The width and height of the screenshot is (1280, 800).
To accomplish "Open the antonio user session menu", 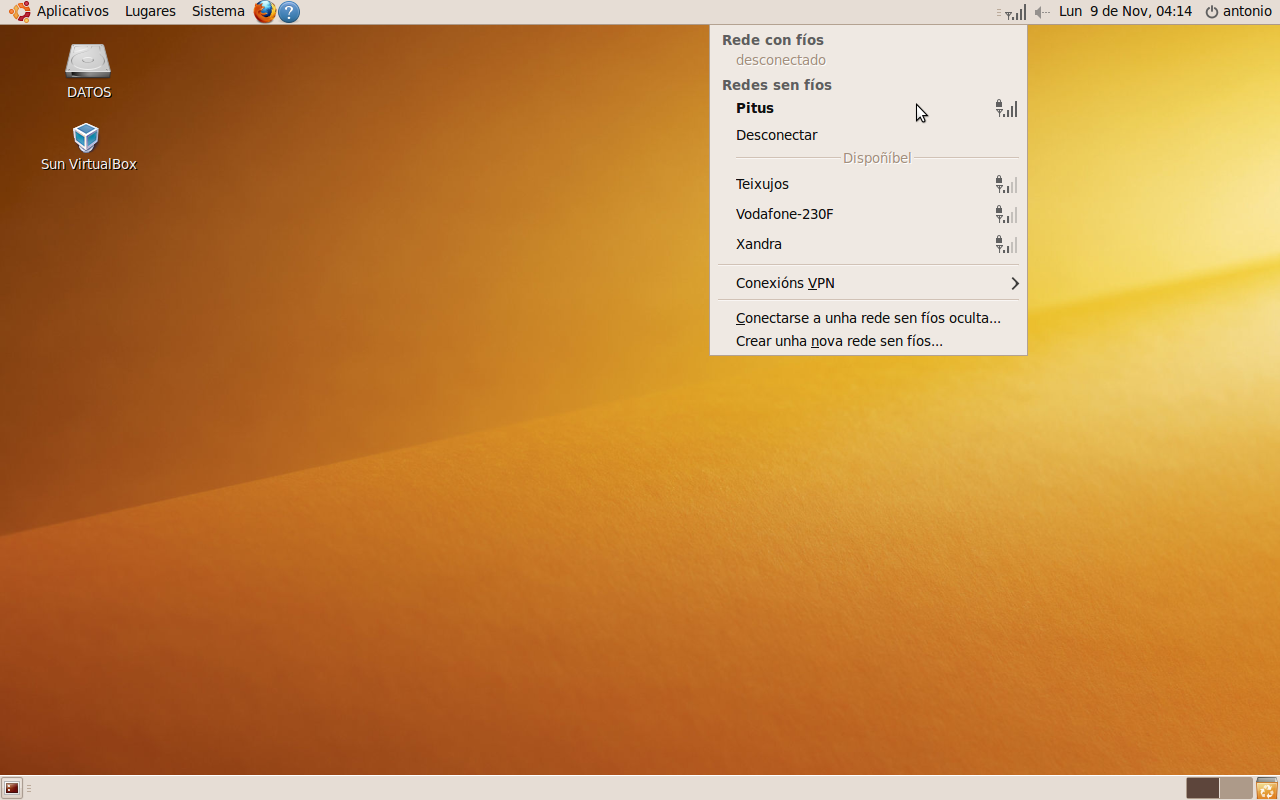I will 1238,12.
